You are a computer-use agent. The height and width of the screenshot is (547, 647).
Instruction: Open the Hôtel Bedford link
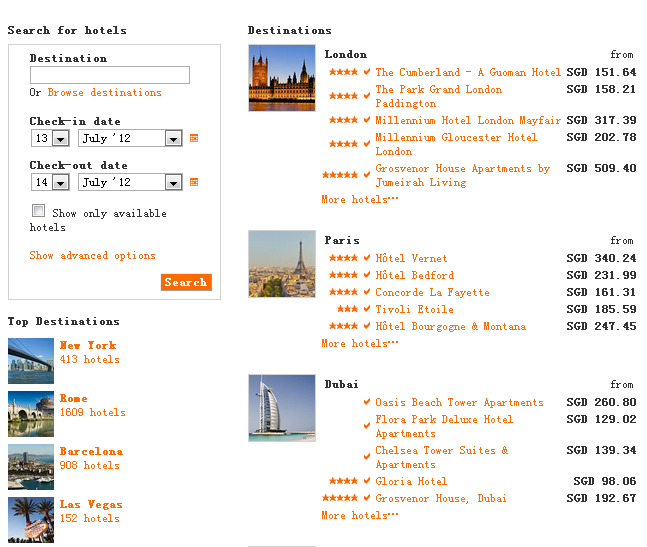click(414, 275)
